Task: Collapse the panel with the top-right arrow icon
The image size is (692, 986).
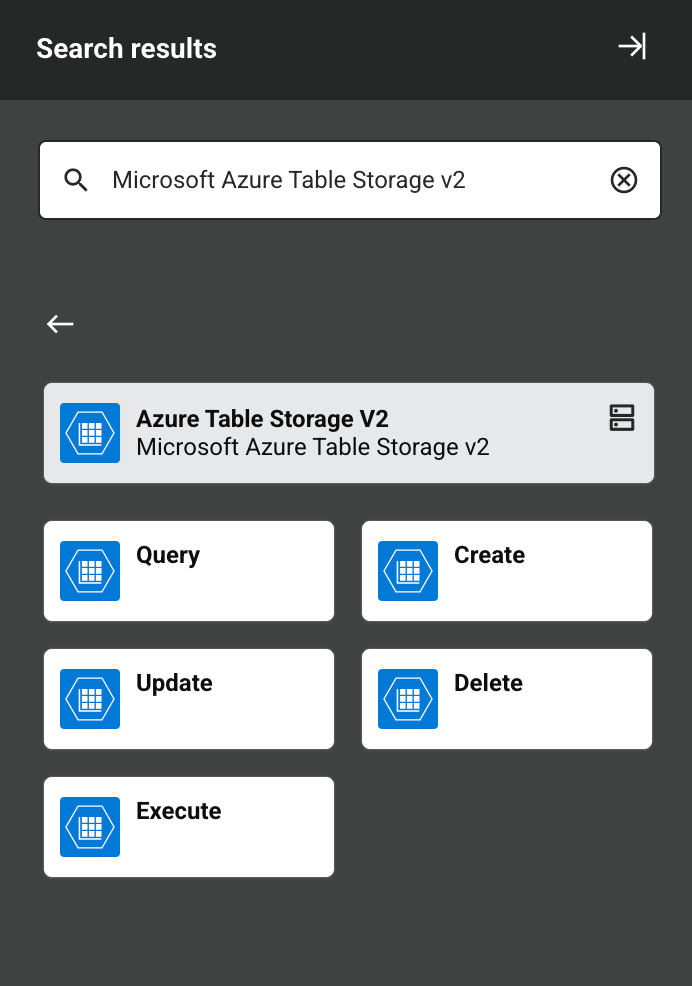Action: [632, 46]
